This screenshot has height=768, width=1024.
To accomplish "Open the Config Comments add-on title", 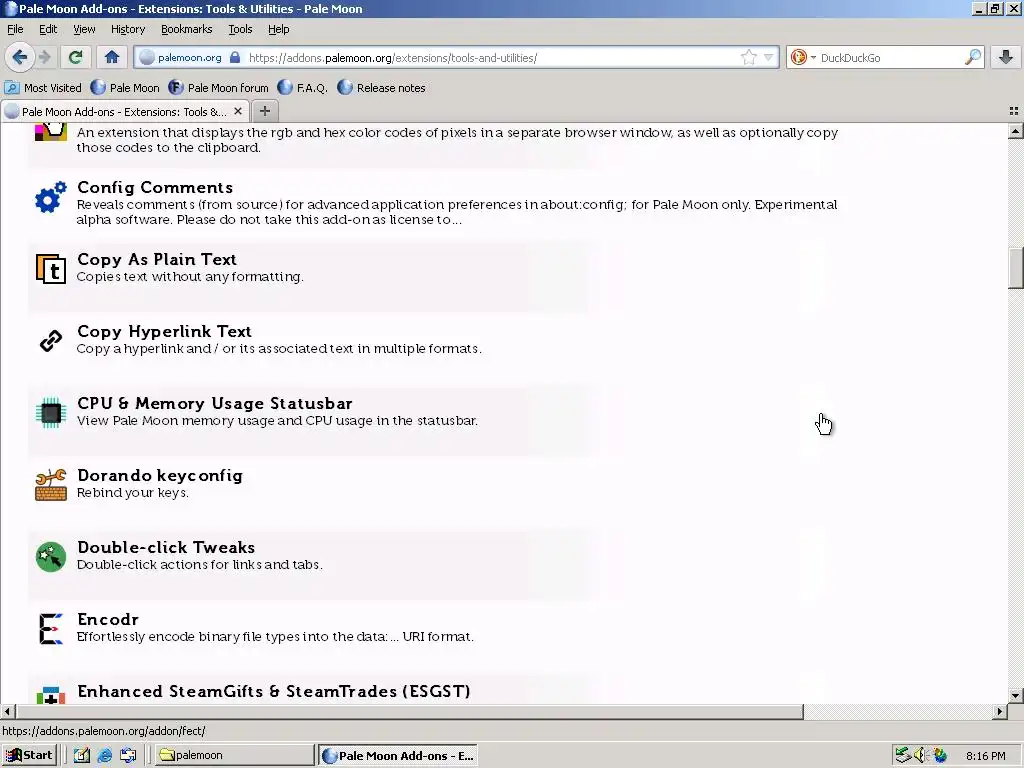I will pyautogui.click(x=155, y=187).
